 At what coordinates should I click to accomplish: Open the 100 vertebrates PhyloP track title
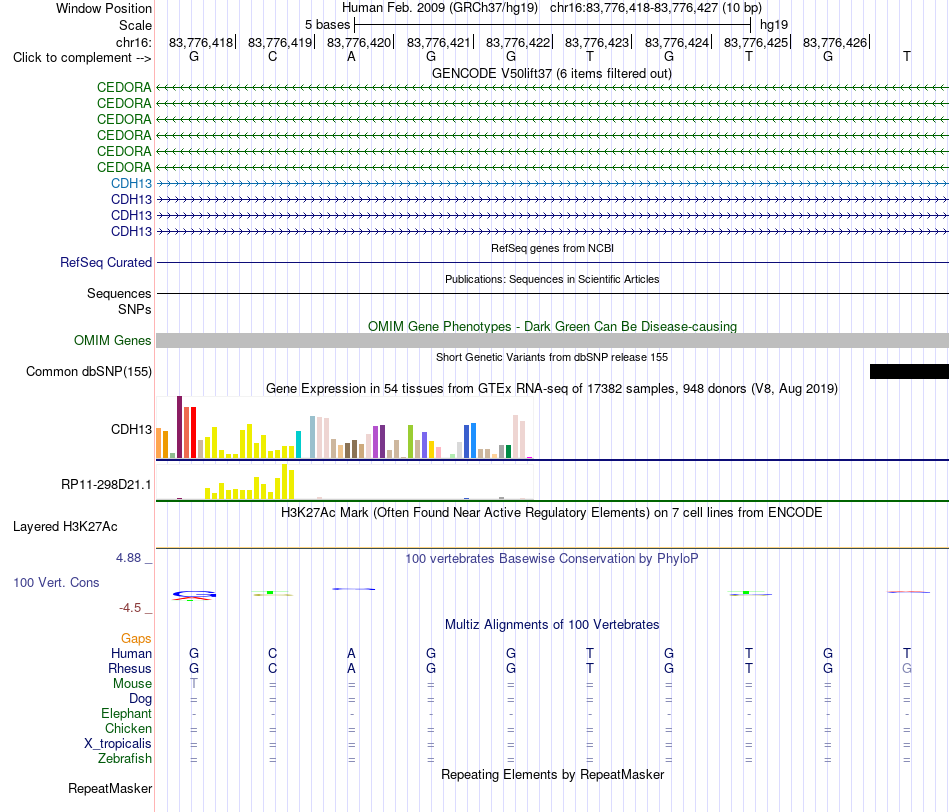click(551, 558)
